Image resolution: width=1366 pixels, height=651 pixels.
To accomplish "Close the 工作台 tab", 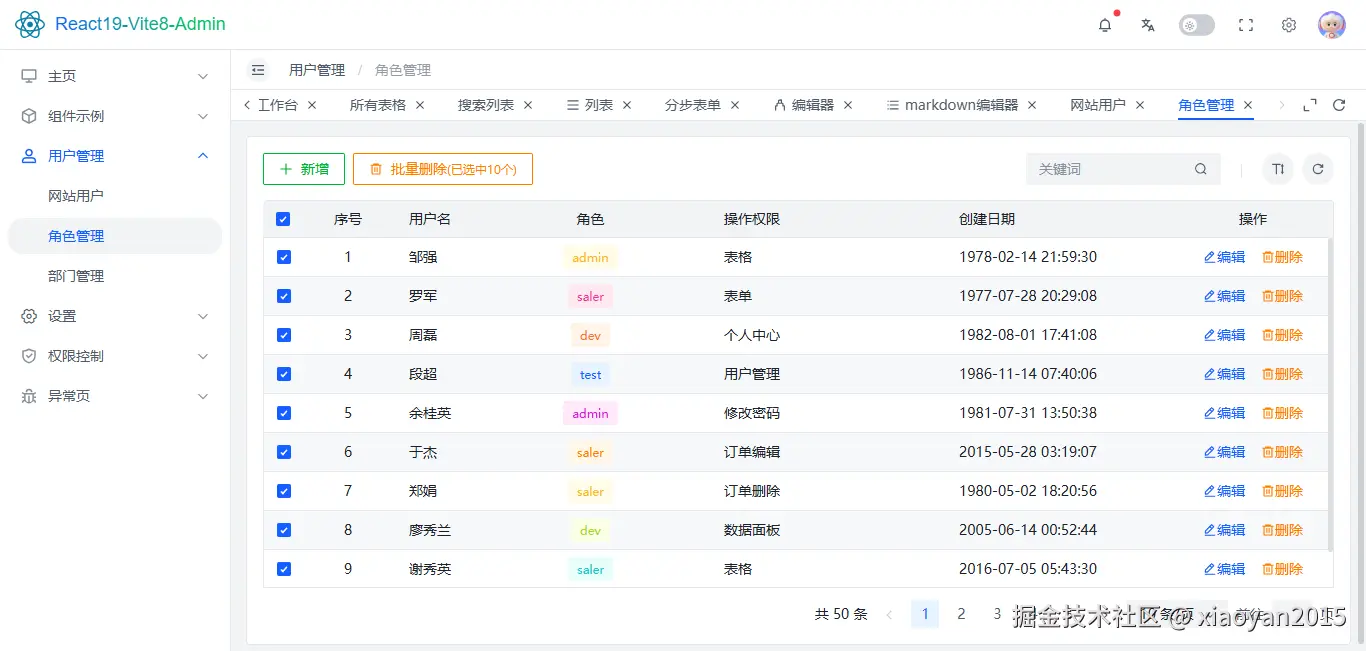I will [312, 105].
